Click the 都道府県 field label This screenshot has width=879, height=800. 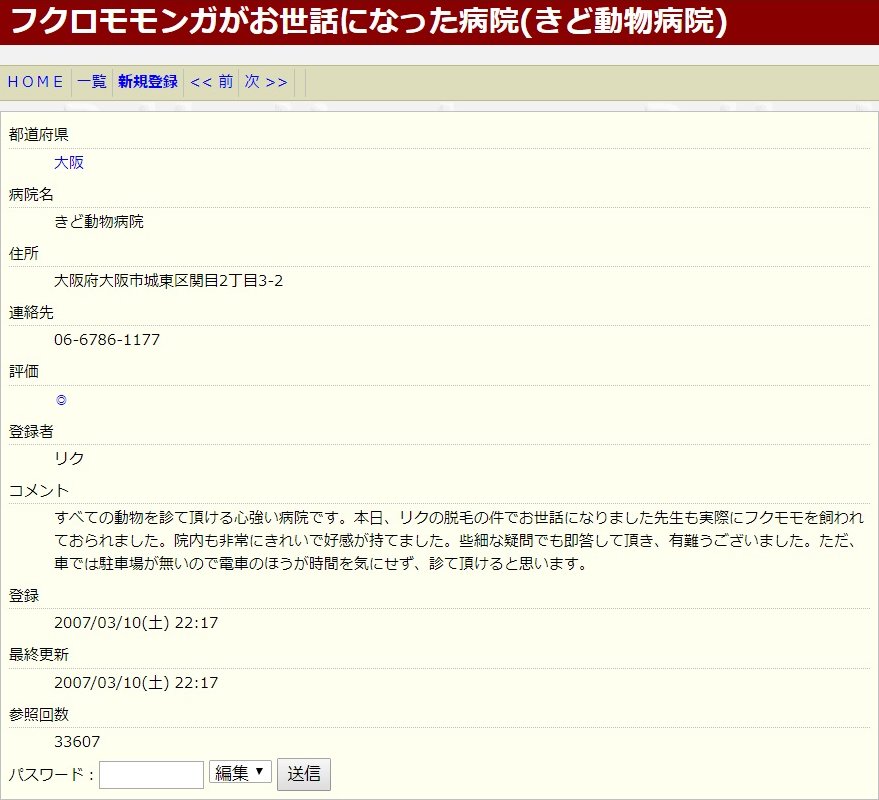pos(39,135)
